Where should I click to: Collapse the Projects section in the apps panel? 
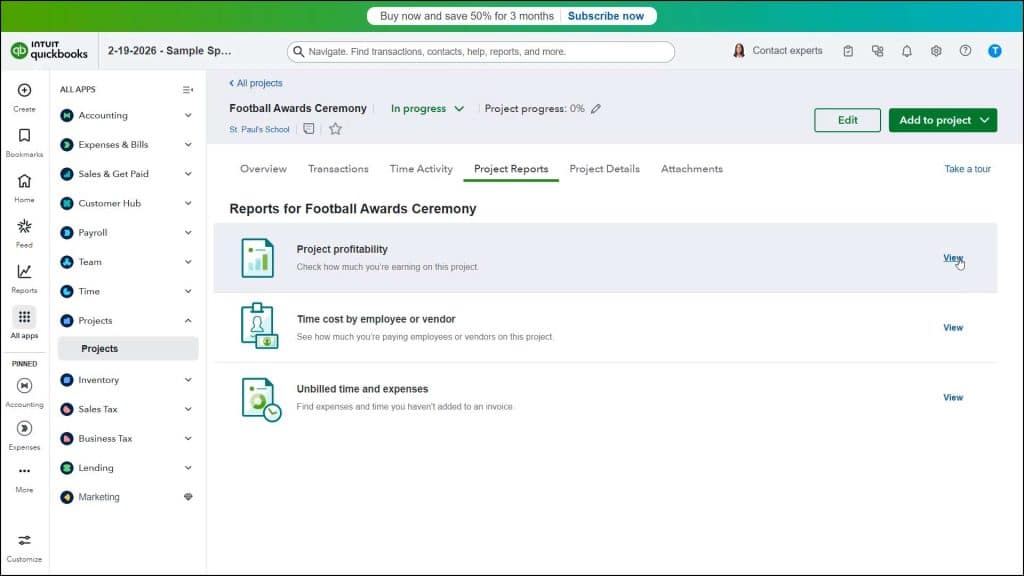tap(189, 320)
